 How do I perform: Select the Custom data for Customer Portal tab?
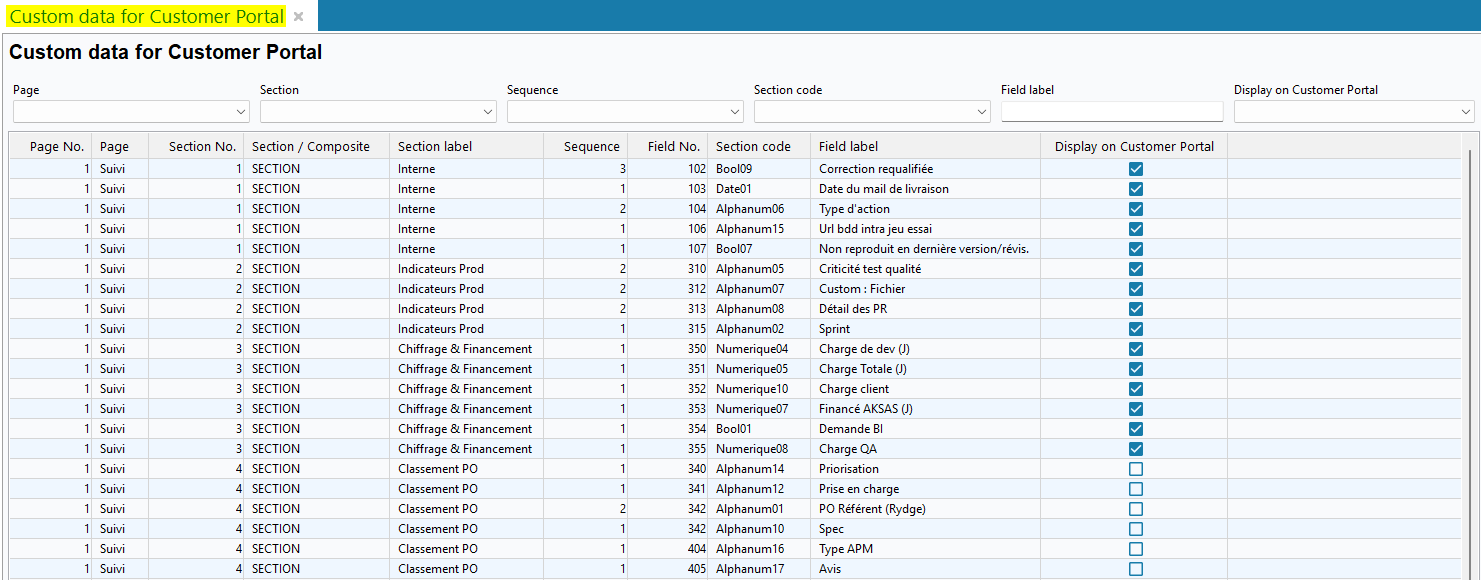[146, 17]
